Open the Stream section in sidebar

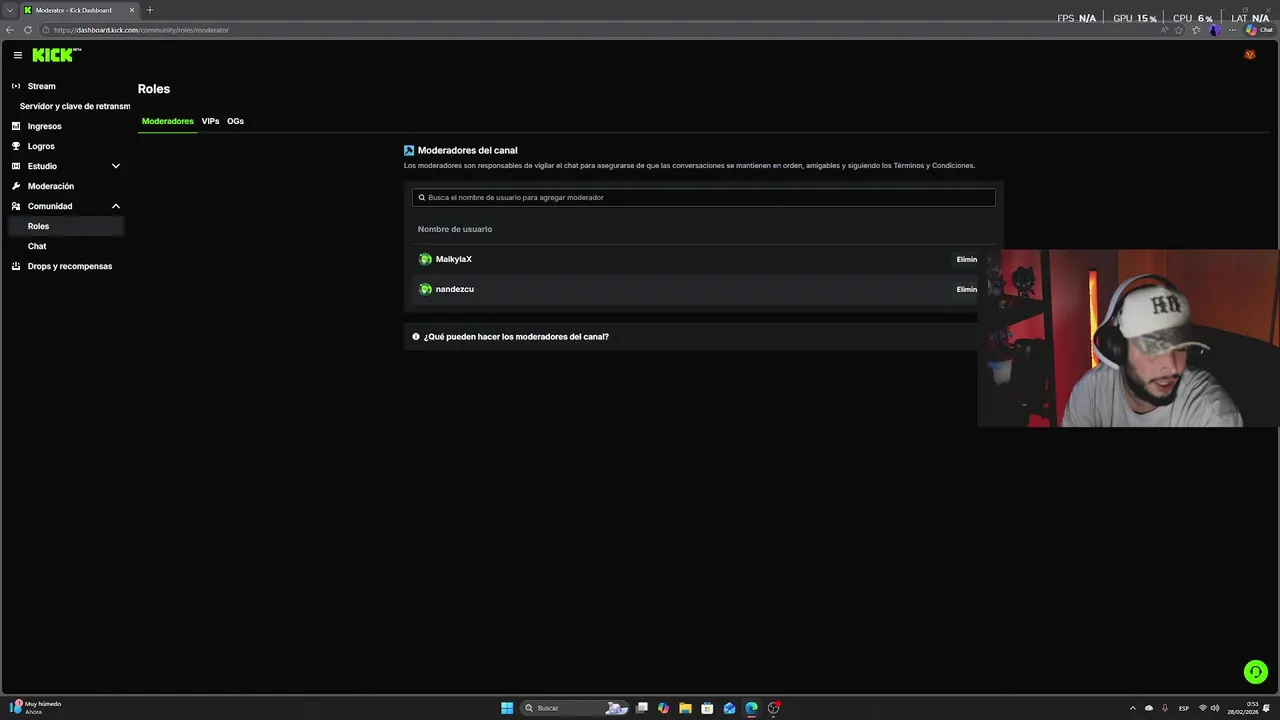click(41, 86)
